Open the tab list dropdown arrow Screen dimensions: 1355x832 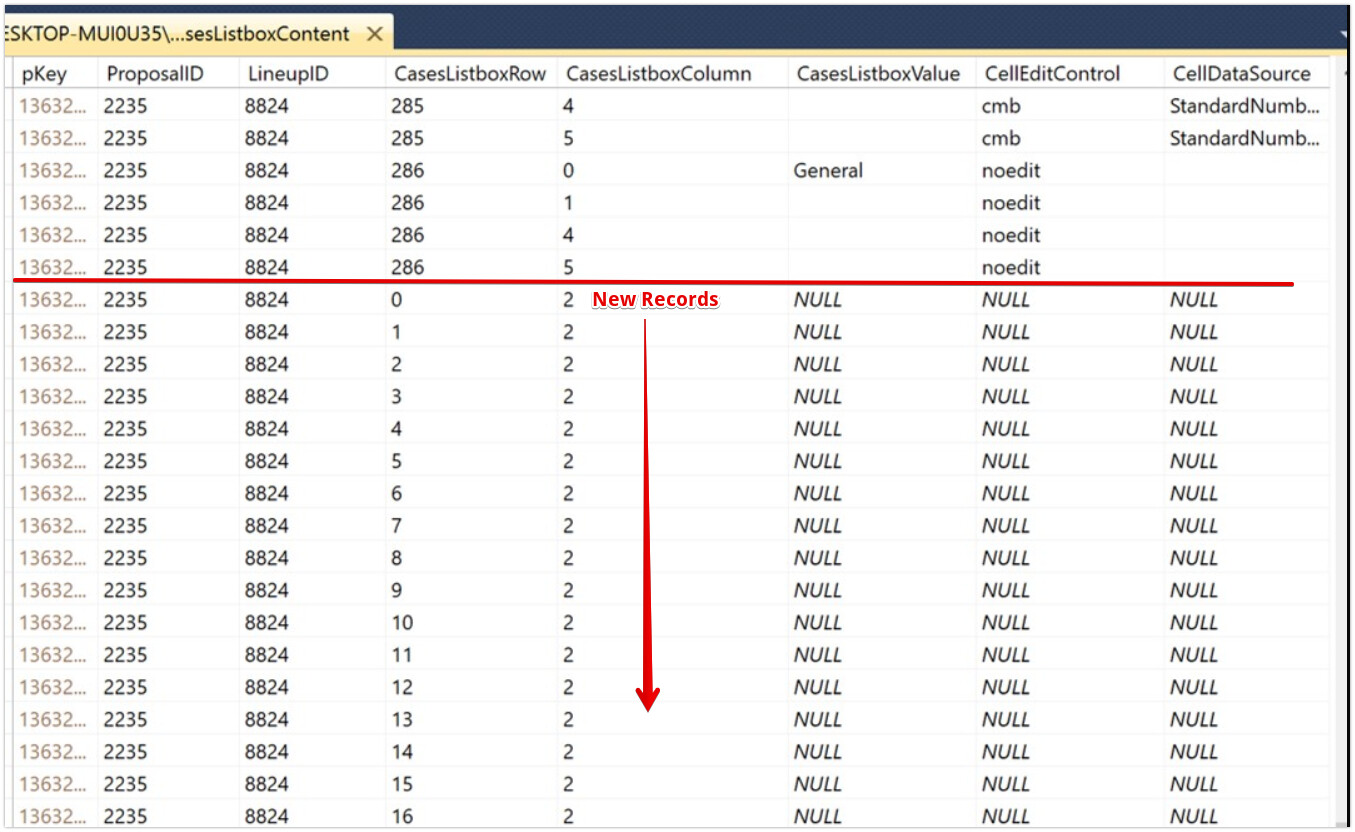point(1343,34)
